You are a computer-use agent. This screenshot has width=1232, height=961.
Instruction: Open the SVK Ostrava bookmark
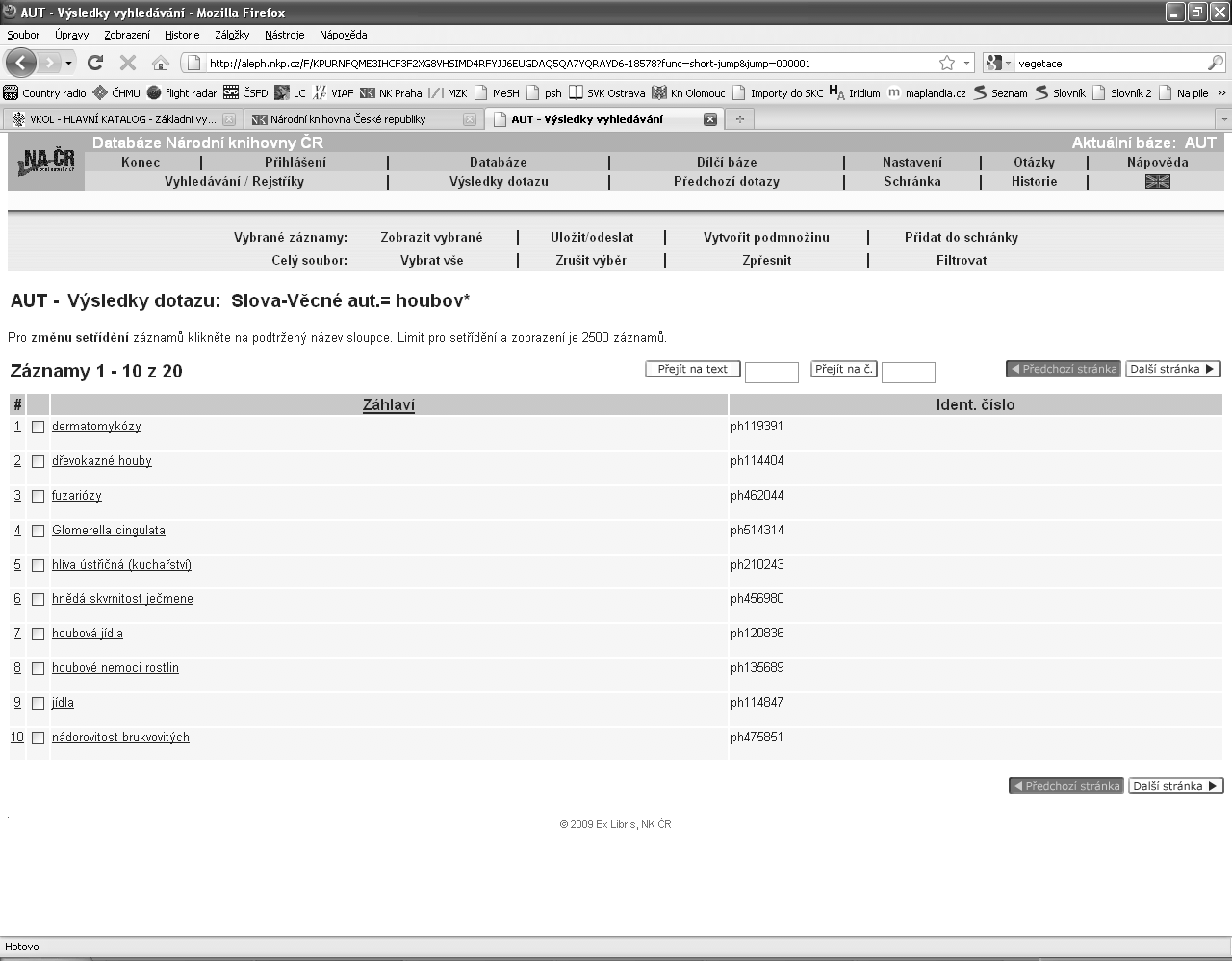(606, 93)
